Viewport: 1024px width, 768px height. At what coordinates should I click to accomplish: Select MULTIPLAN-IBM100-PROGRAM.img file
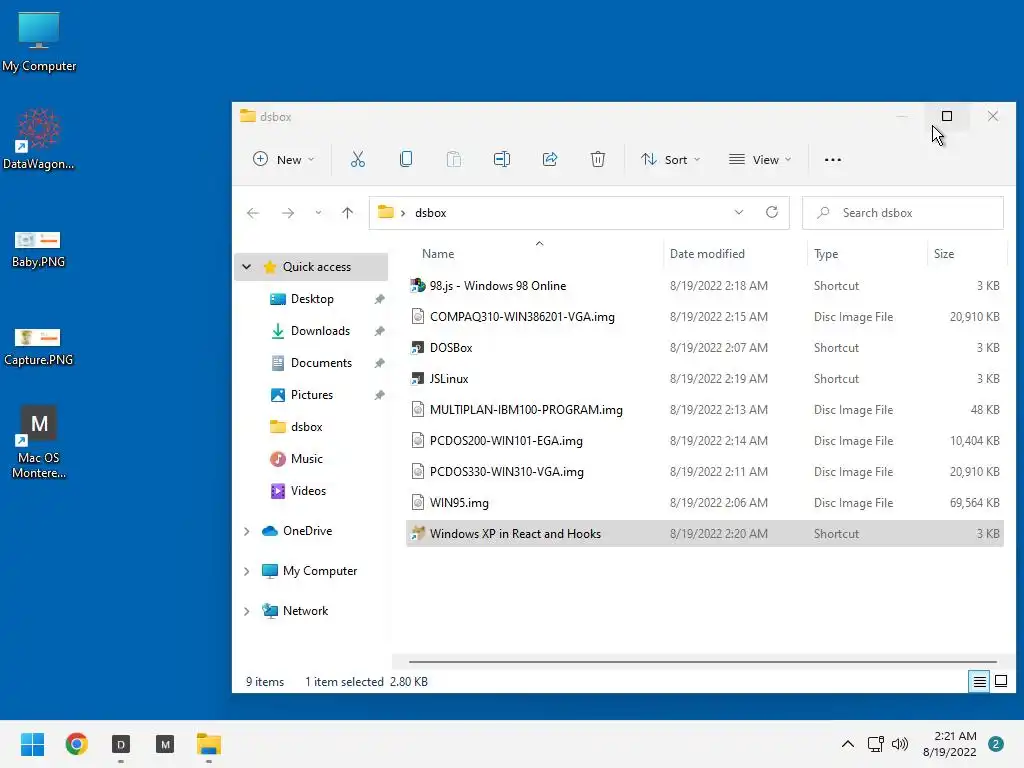click(x=705, y=409)
